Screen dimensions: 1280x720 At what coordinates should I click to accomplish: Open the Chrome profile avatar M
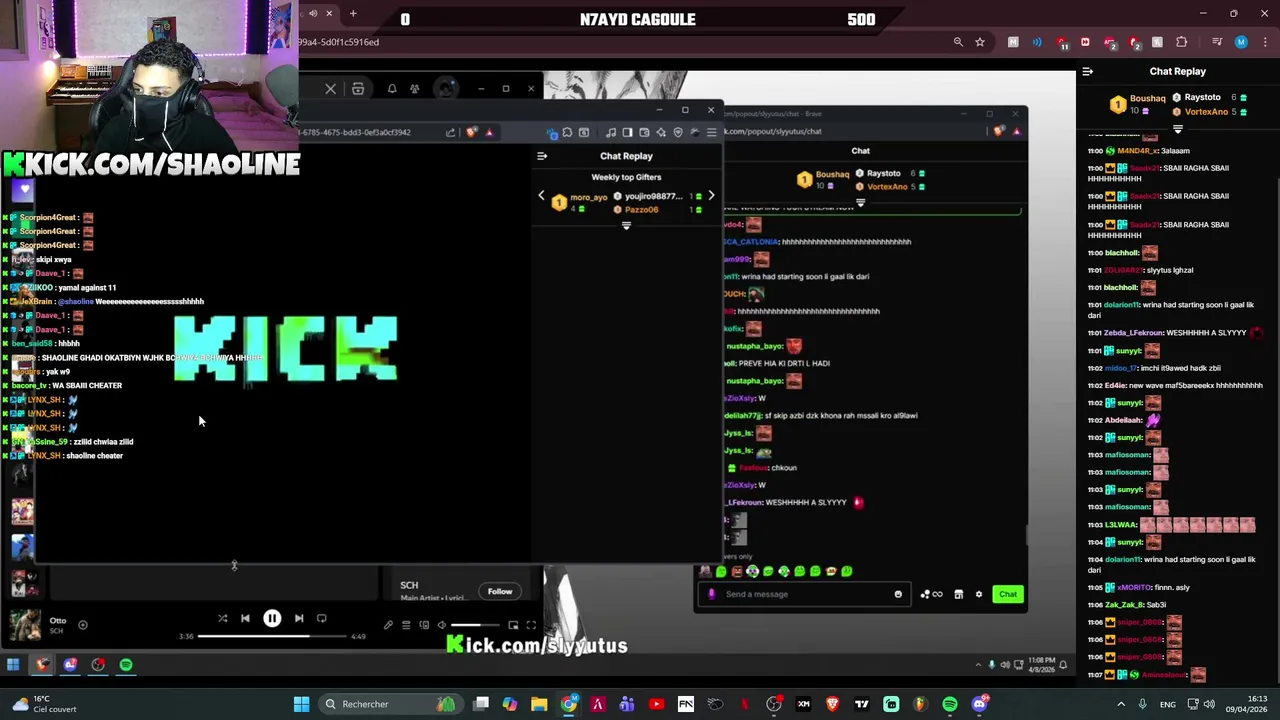(1241, 42)
